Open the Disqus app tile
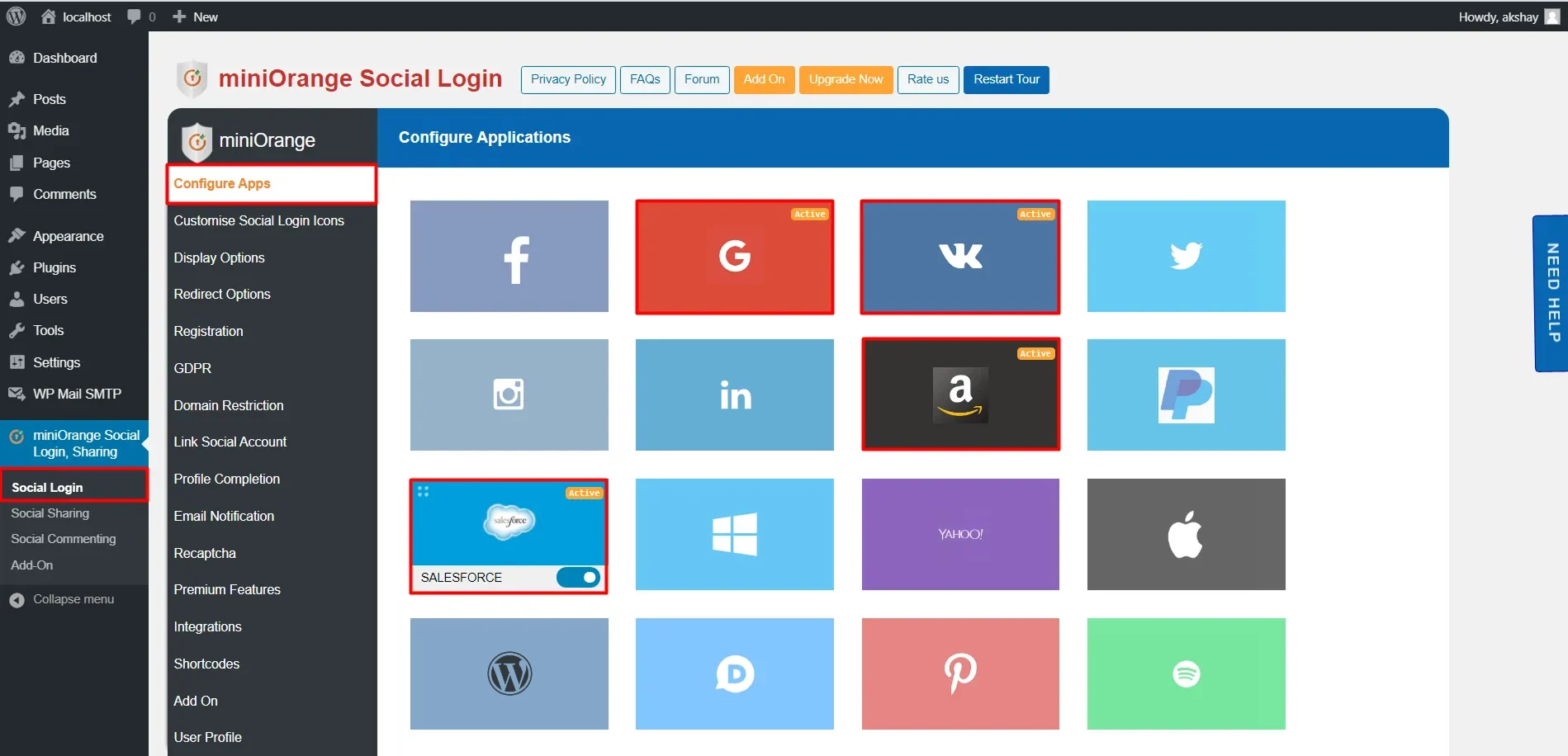Screen dimensions: 1568x756 pyautogui.click(x=735, y=673)
